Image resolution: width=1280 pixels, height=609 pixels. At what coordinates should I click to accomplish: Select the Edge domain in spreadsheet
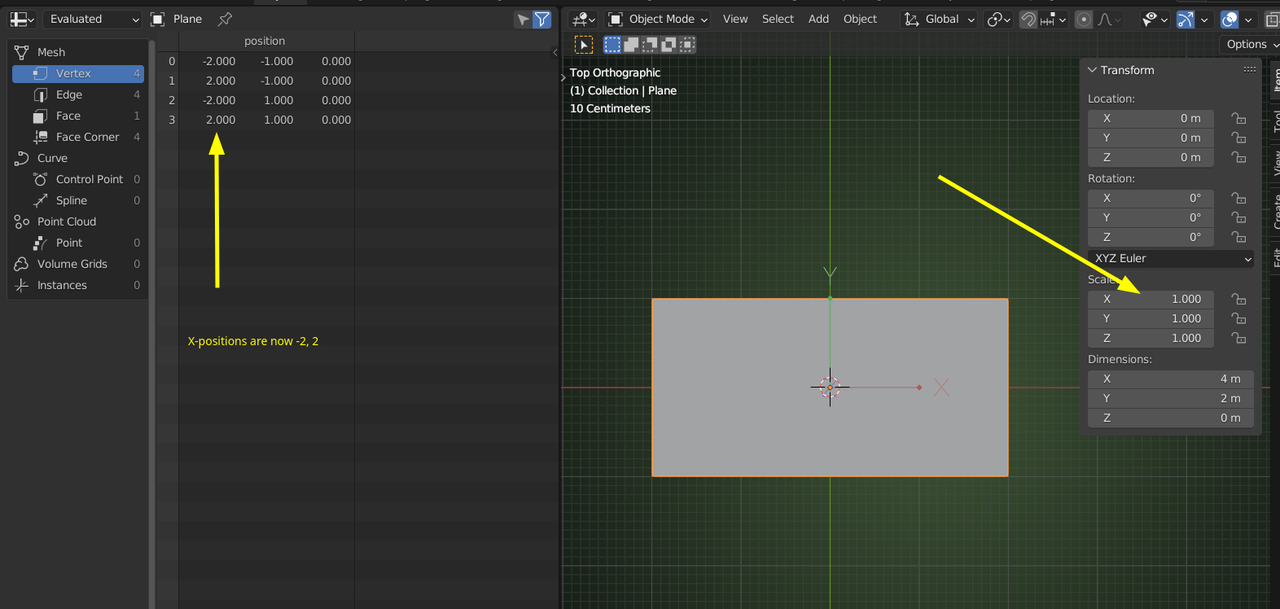click(x=69, y=95)
